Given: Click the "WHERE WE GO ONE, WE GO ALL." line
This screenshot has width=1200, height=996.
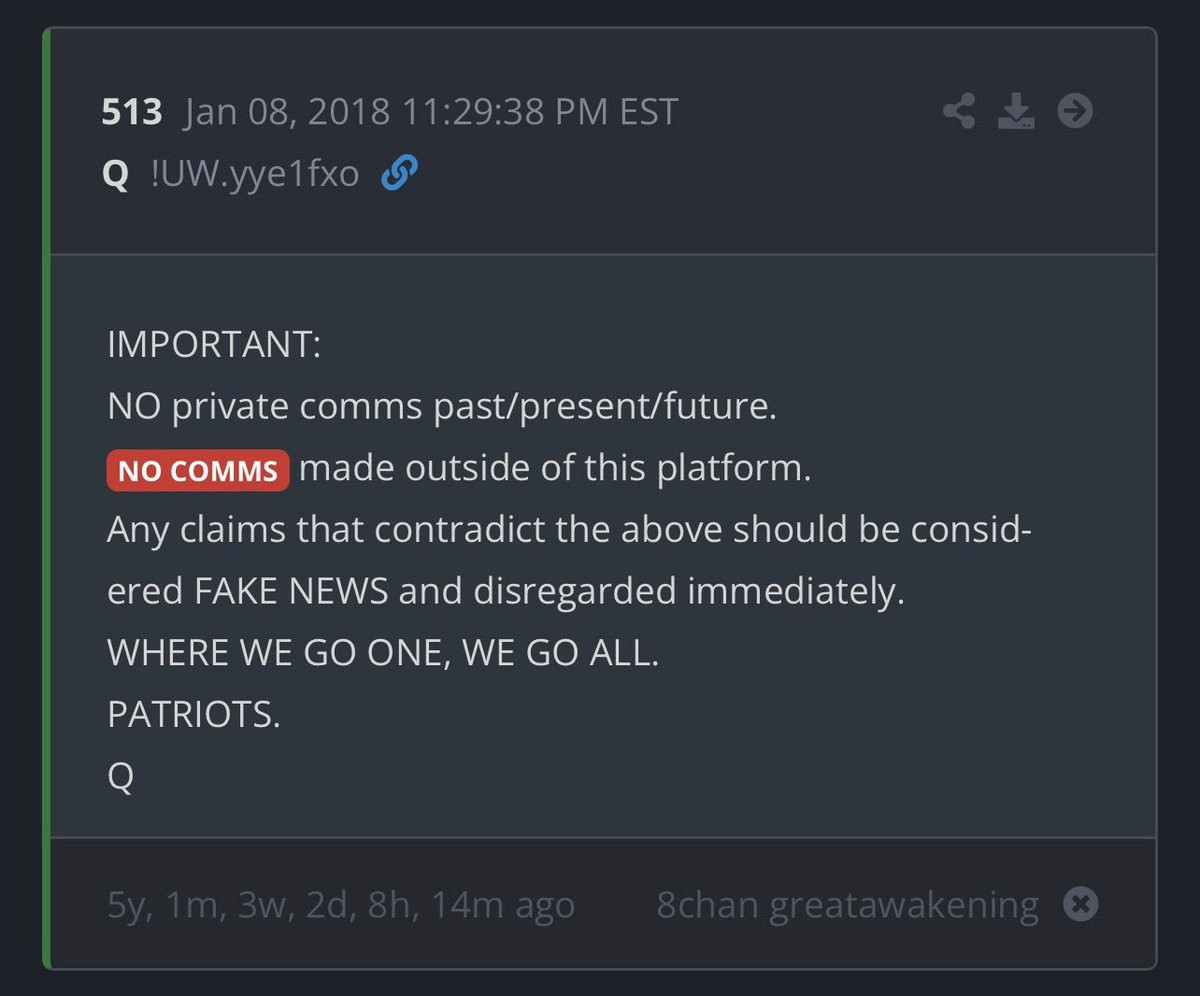Looking at the screenshot, I should click(383, 654).
